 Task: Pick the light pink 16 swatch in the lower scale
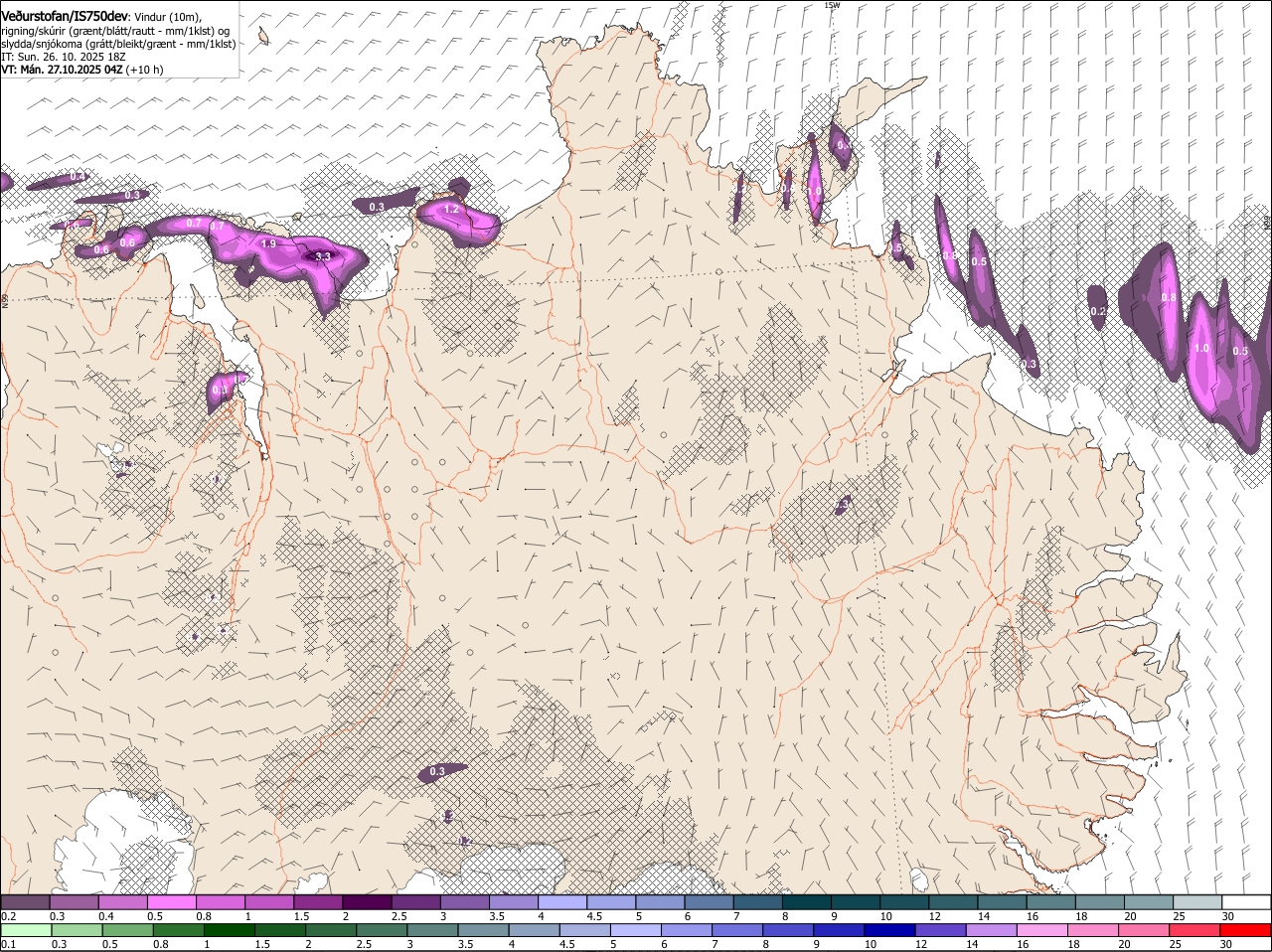(1042, 930)
